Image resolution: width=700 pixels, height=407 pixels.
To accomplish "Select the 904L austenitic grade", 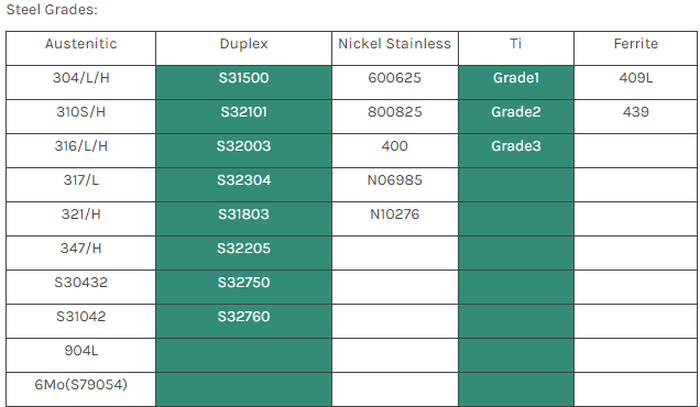I will click(x=81, y=351).
